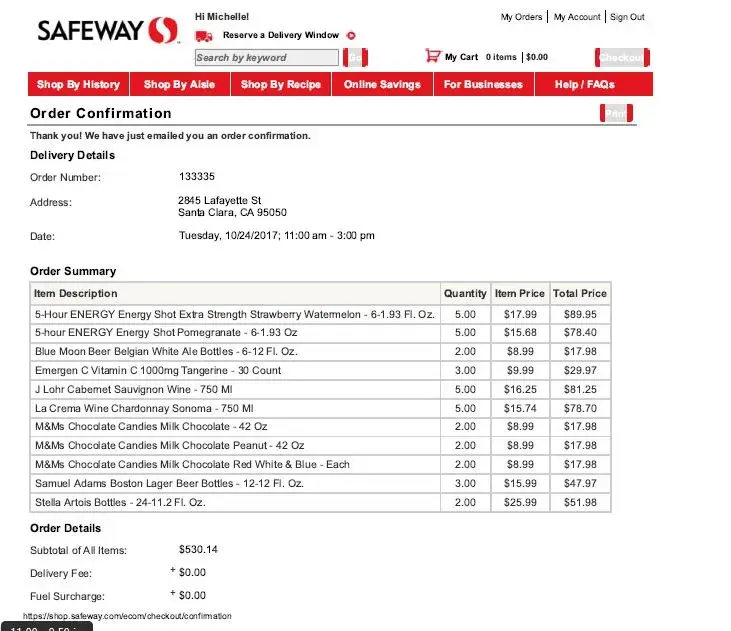Screen dimensions: 731x631
Task: Select the Emergen C Vitamin C row
Action: click(x=320, y=370)
